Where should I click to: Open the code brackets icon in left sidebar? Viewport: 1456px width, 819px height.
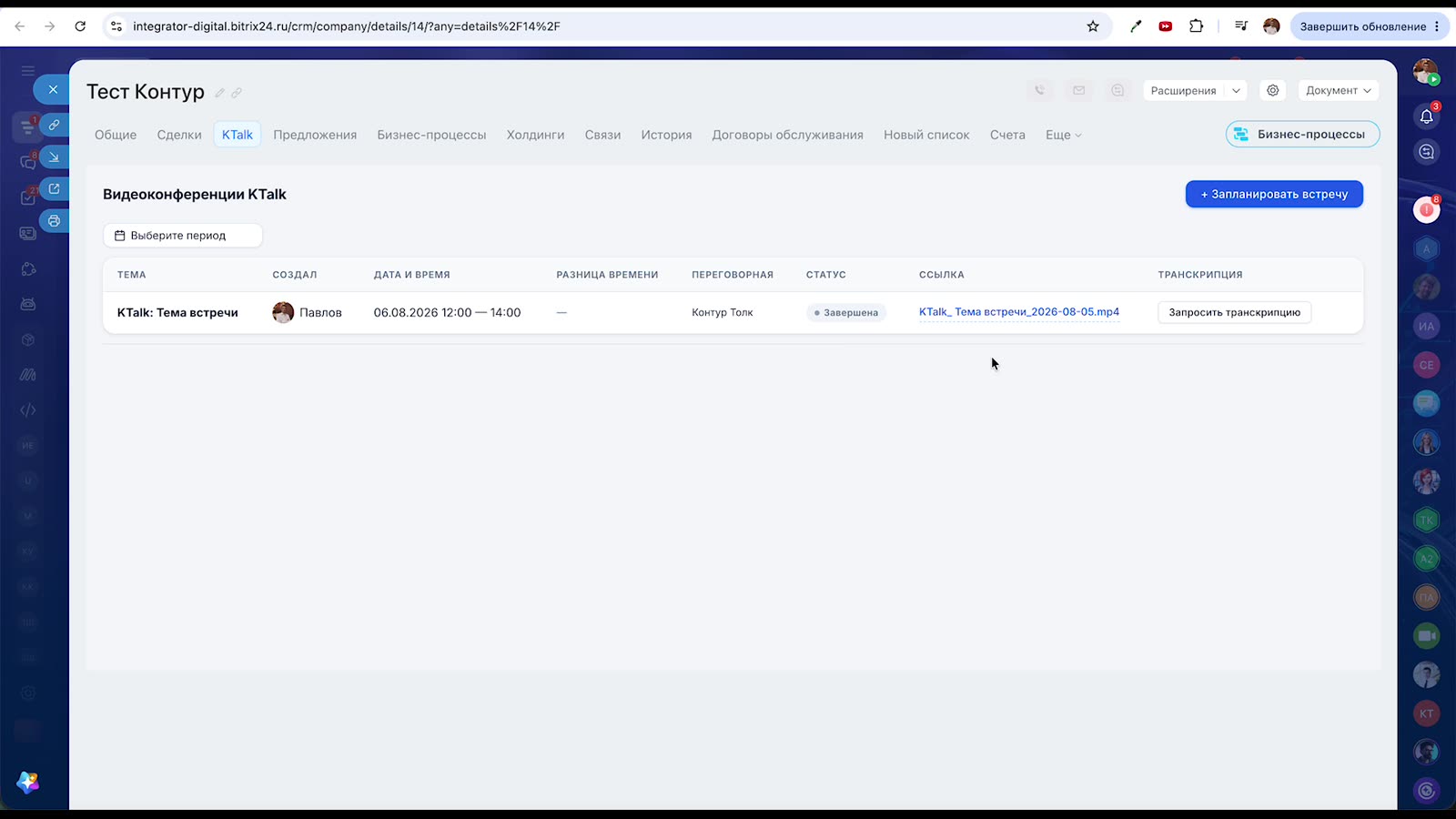(x=28, y=410)
